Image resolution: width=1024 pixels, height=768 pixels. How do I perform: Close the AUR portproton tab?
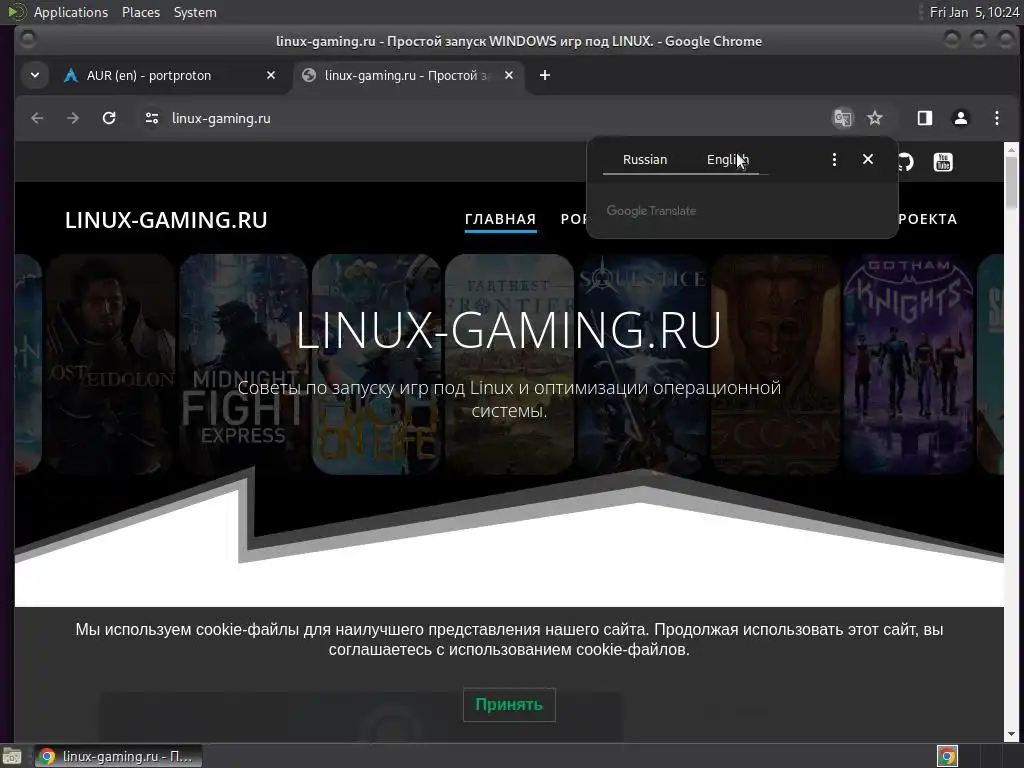(271, 75)
